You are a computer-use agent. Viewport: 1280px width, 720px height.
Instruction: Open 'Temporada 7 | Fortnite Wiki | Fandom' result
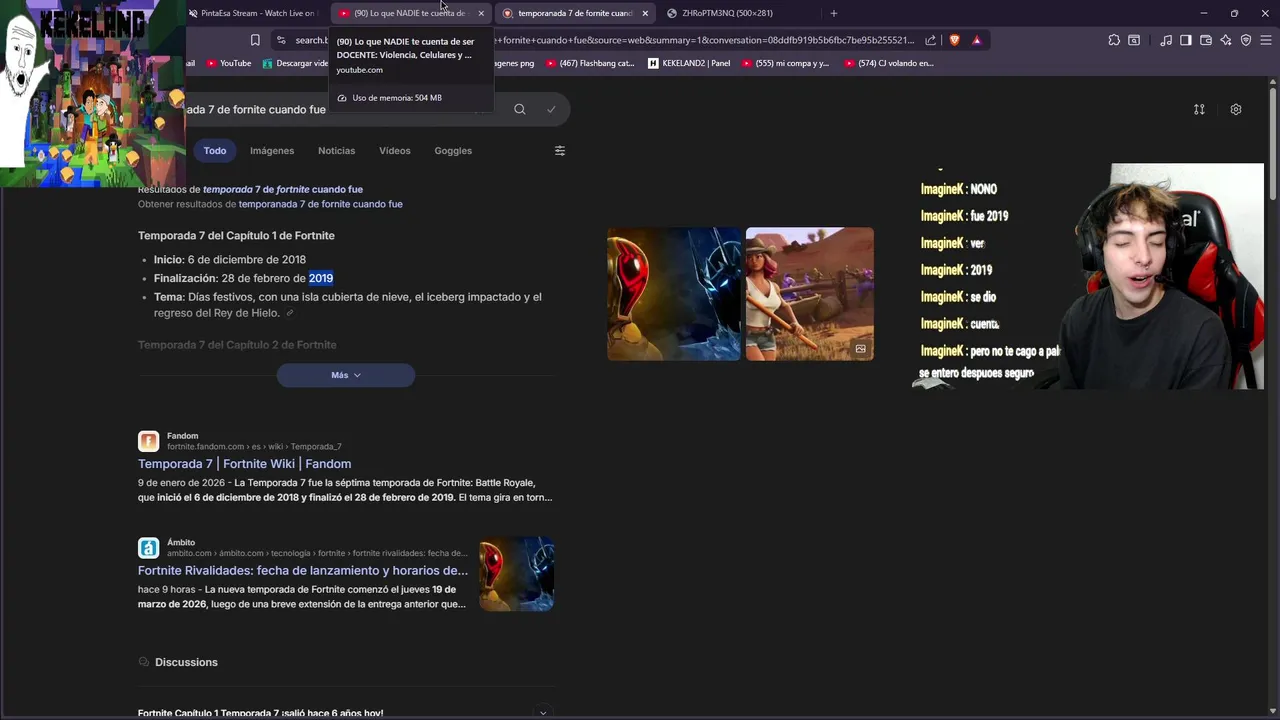pyautogui.click(x=244, y=464)
